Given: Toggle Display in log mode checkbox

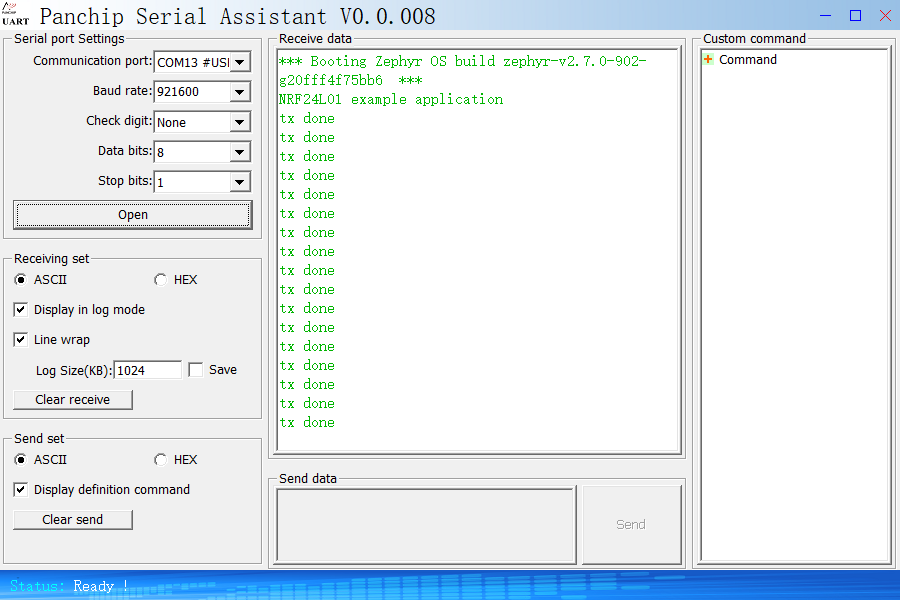Looking at the screenshot, I should 21,309.
